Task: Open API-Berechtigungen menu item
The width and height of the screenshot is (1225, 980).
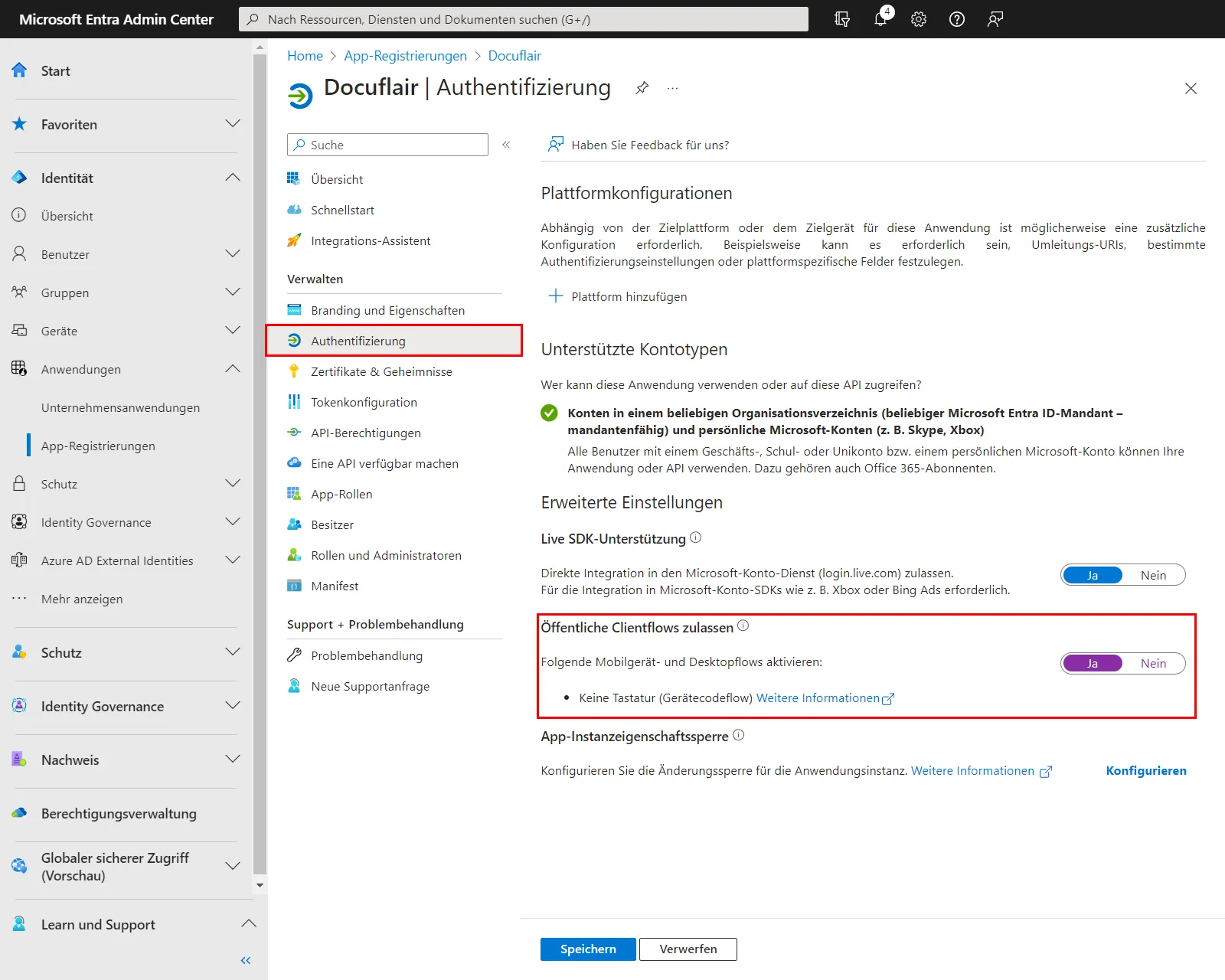Action: (365, 433)
